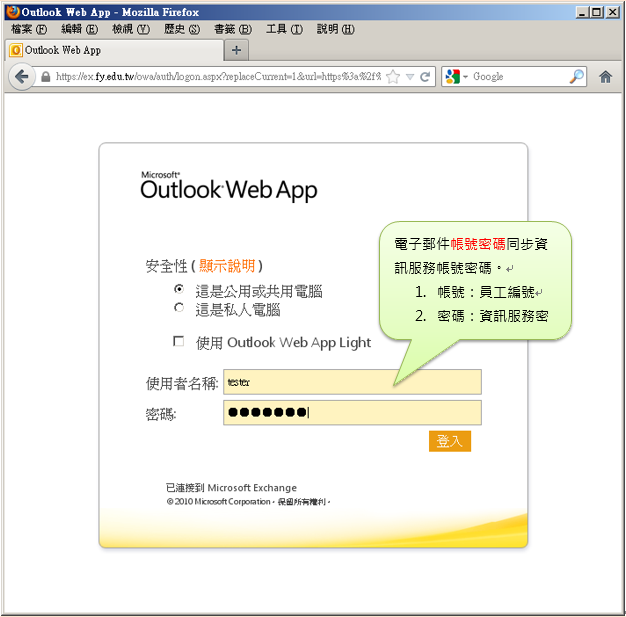Click the 使用者名稱 username field
The width and height of the screenshot is (626, 617).
pos(352,382)
